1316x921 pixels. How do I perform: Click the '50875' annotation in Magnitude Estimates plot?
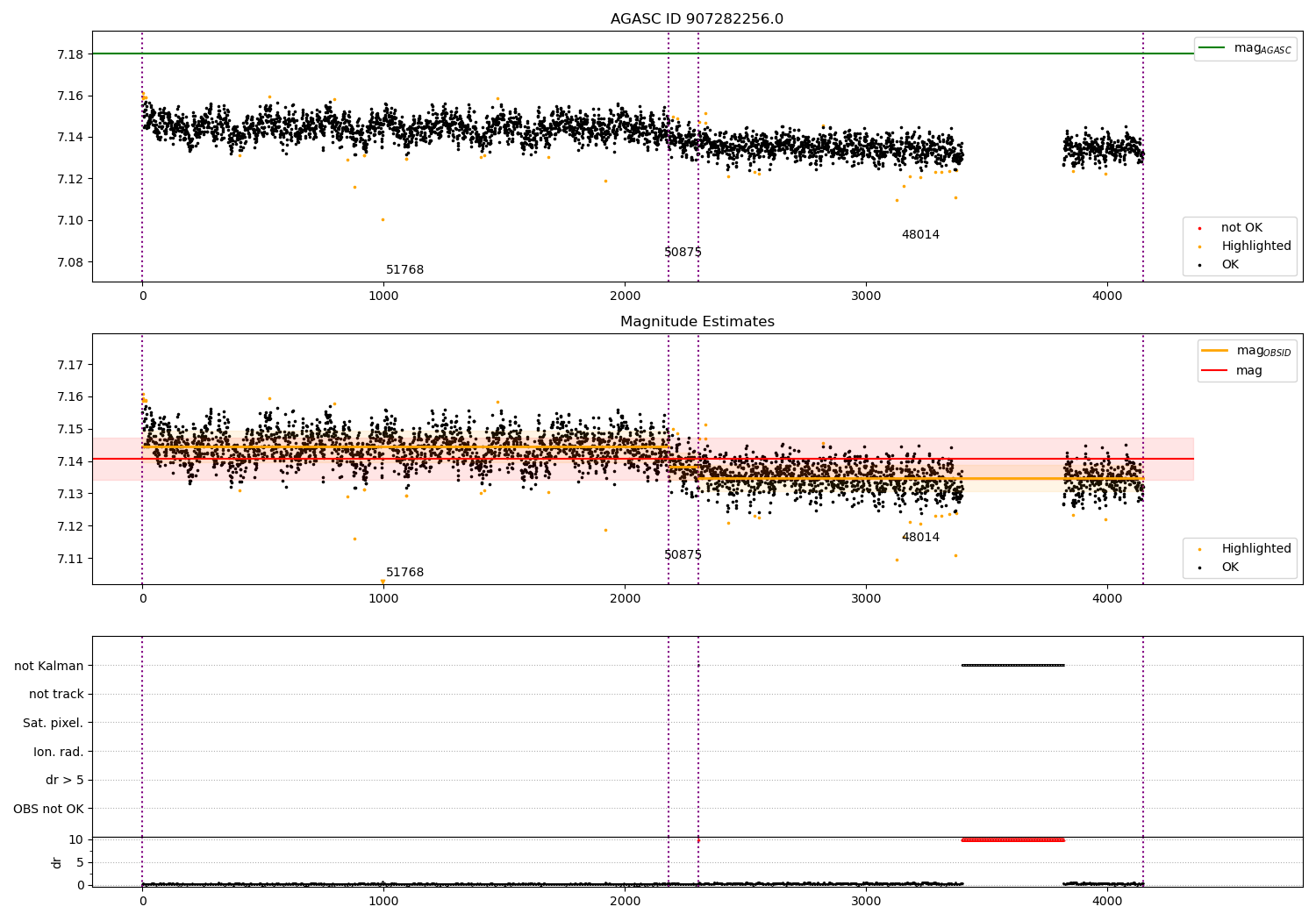[x=683, y=555]
